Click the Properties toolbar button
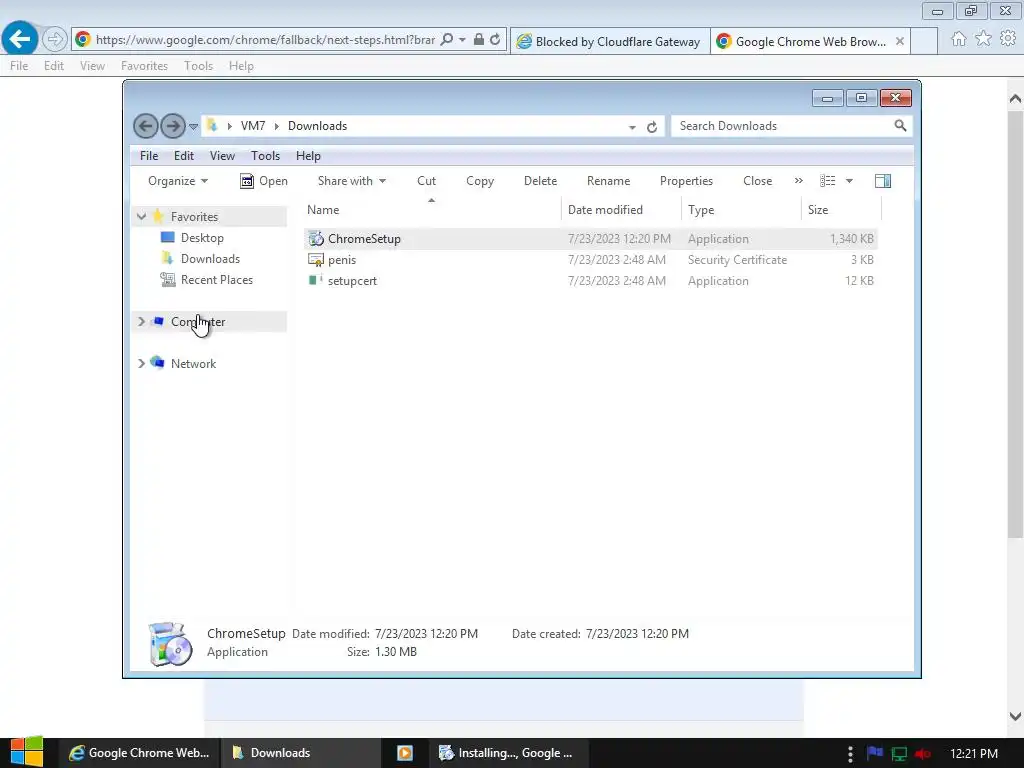The image size is (1024, 768). pyautogui.click(x=686, y=181)
